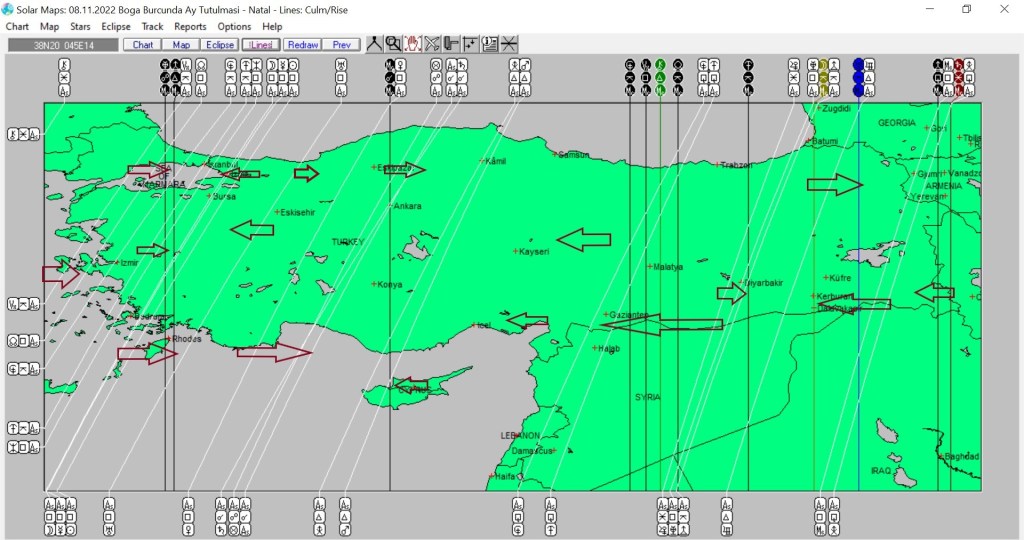This screenshot has width=1024, height=540.
Task: Open the Reports menu
Action: pos(190,27)
